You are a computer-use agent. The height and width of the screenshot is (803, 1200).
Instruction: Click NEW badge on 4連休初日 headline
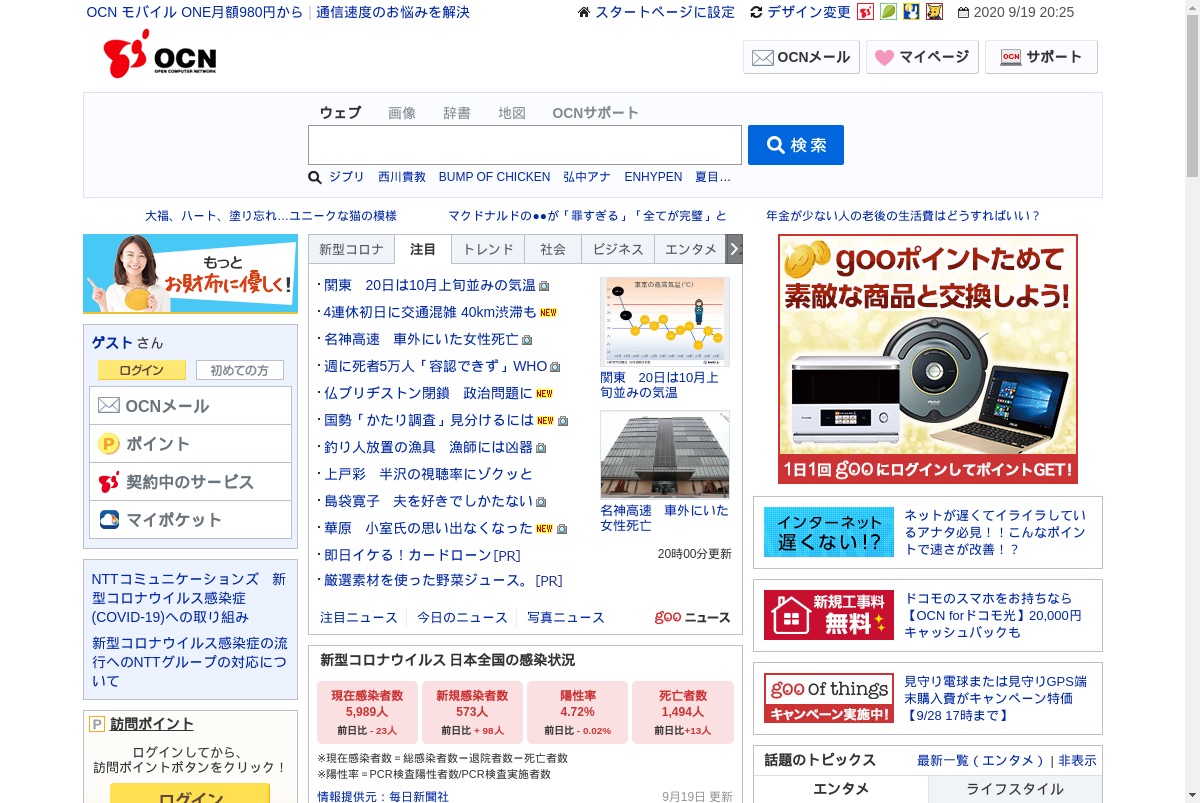(548, 313)
